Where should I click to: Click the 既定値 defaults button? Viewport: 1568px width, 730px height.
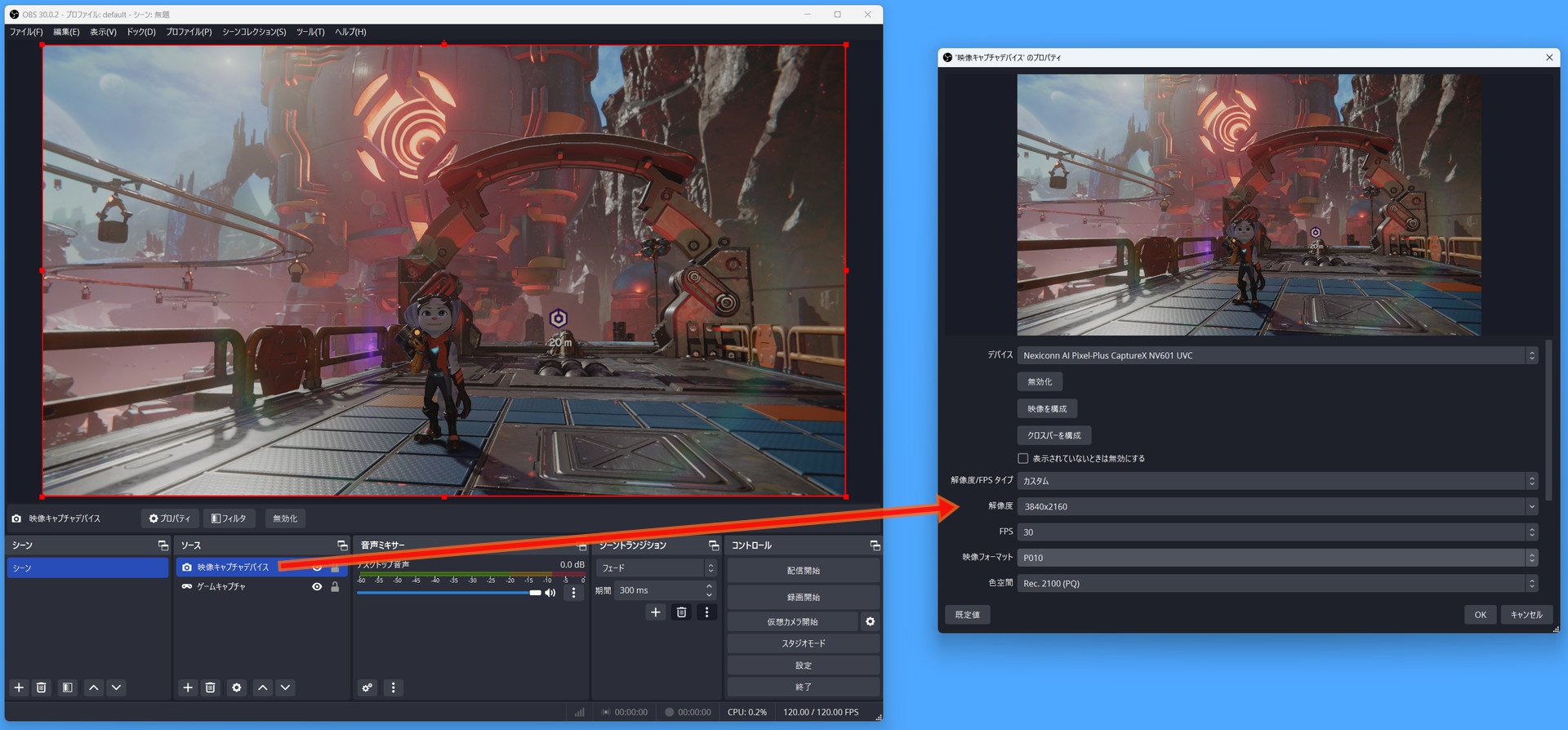968,615
